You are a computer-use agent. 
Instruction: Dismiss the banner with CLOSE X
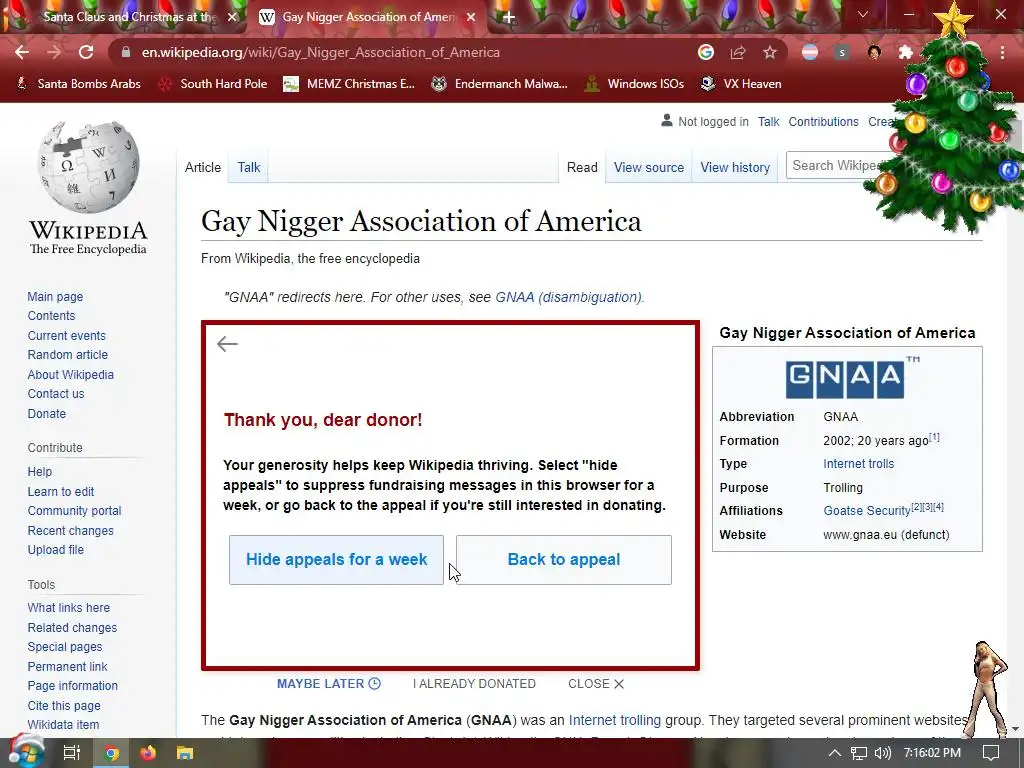click(596, 684)
